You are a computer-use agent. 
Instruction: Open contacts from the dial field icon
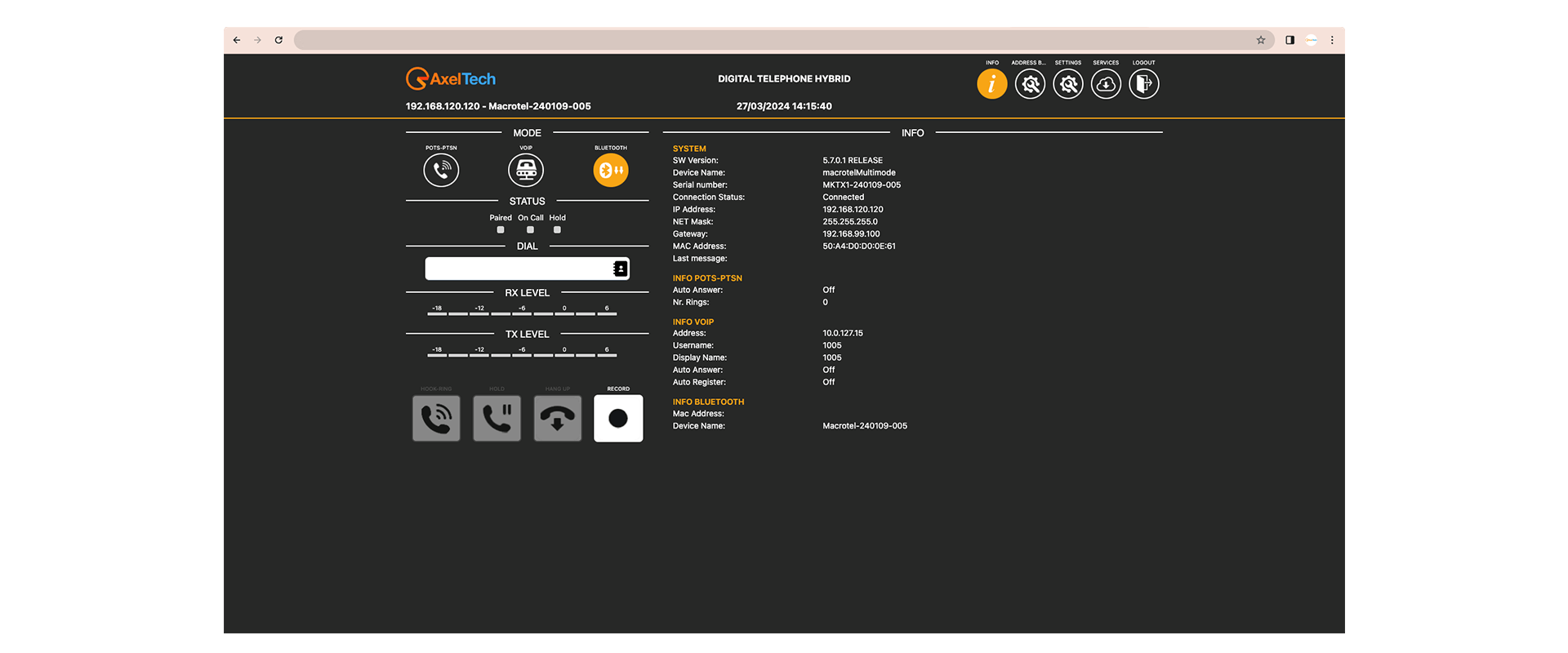(x=621, y=269)
